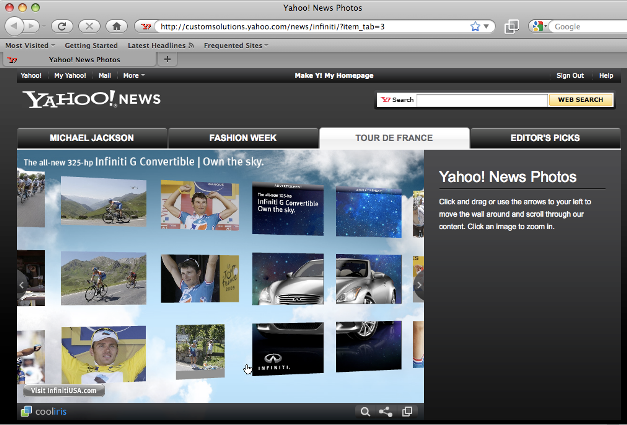627x425 pixels.
Task: Open a new tab with plus button
Action: pyautogui.click(x=167, y=59)
